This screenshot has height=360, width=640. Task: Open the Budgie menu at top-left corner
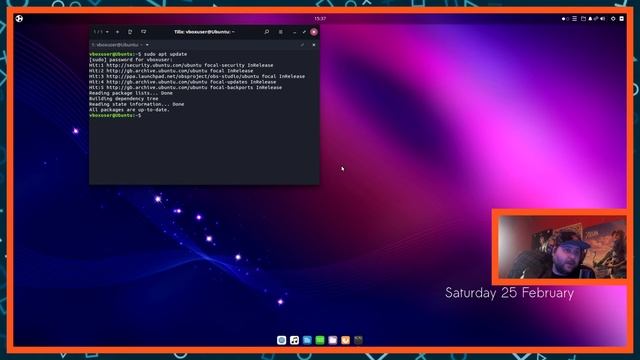pyautogui.click(x=19, y=18)
